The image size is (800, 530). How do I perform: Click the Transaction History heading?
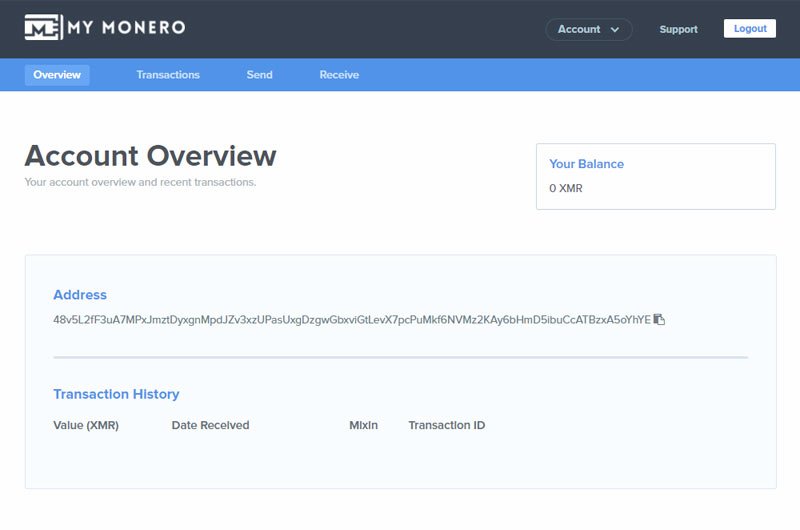click(116, 394)
